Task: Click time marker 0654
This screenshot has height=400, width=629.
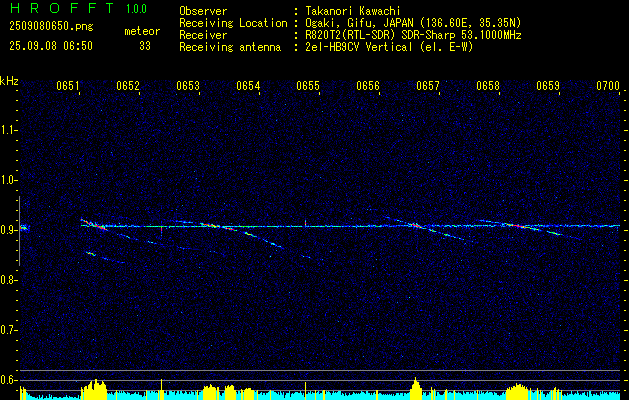Action: pyautogui.click(x=248, y=86)
